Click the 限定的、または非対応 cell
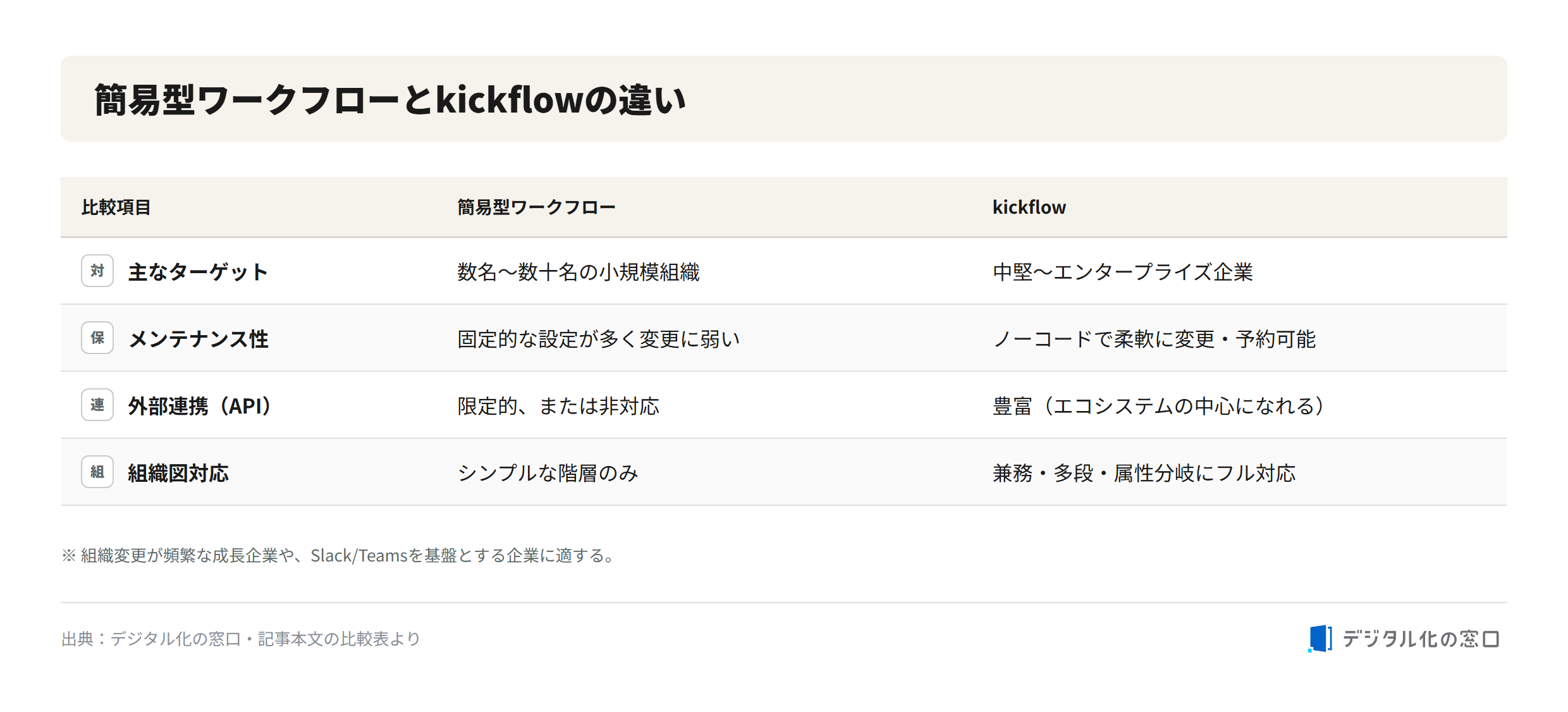 tap(558, 406)
